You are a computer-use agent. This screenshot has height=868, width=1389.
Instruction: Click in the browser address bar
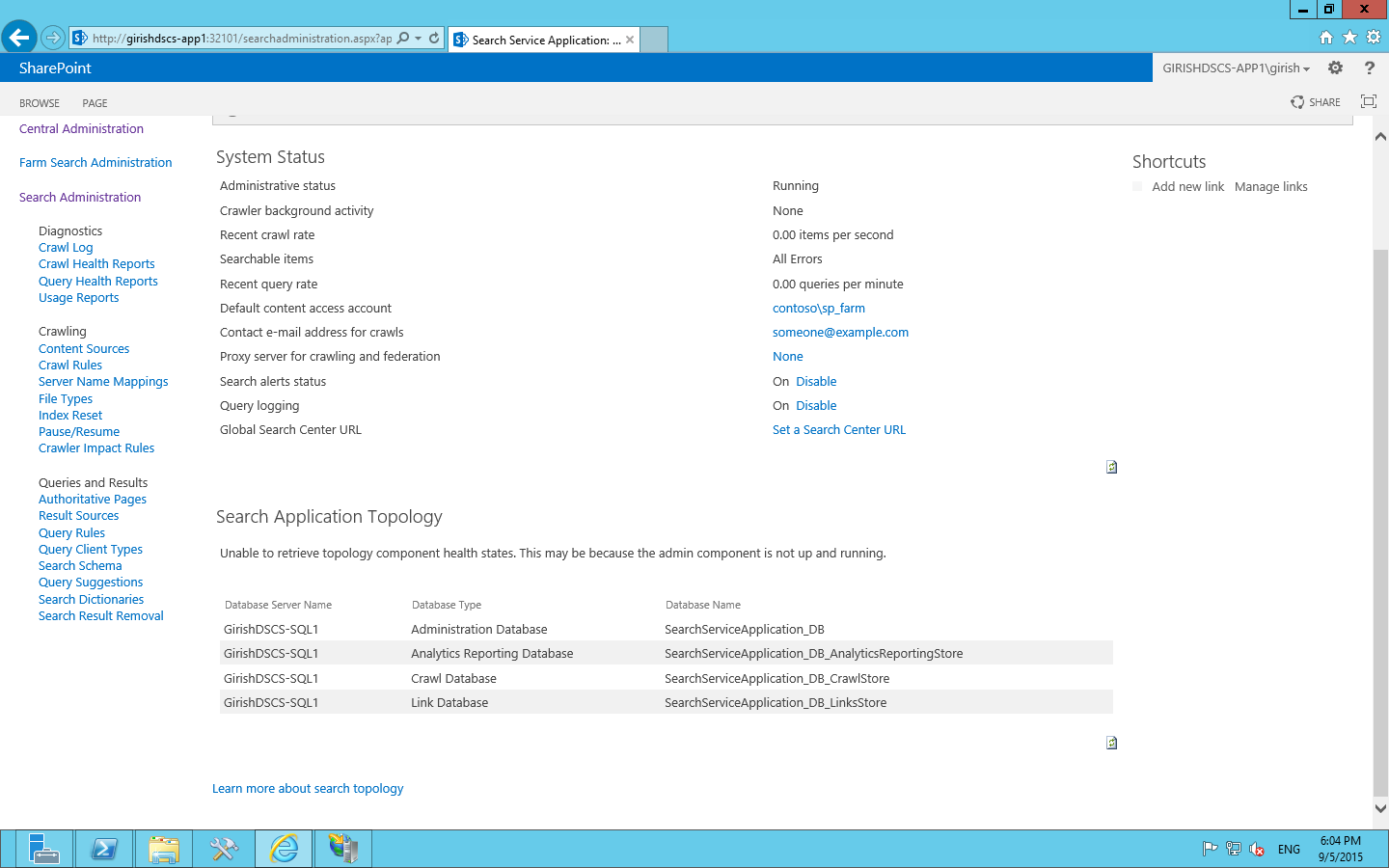tap(242, 39)
